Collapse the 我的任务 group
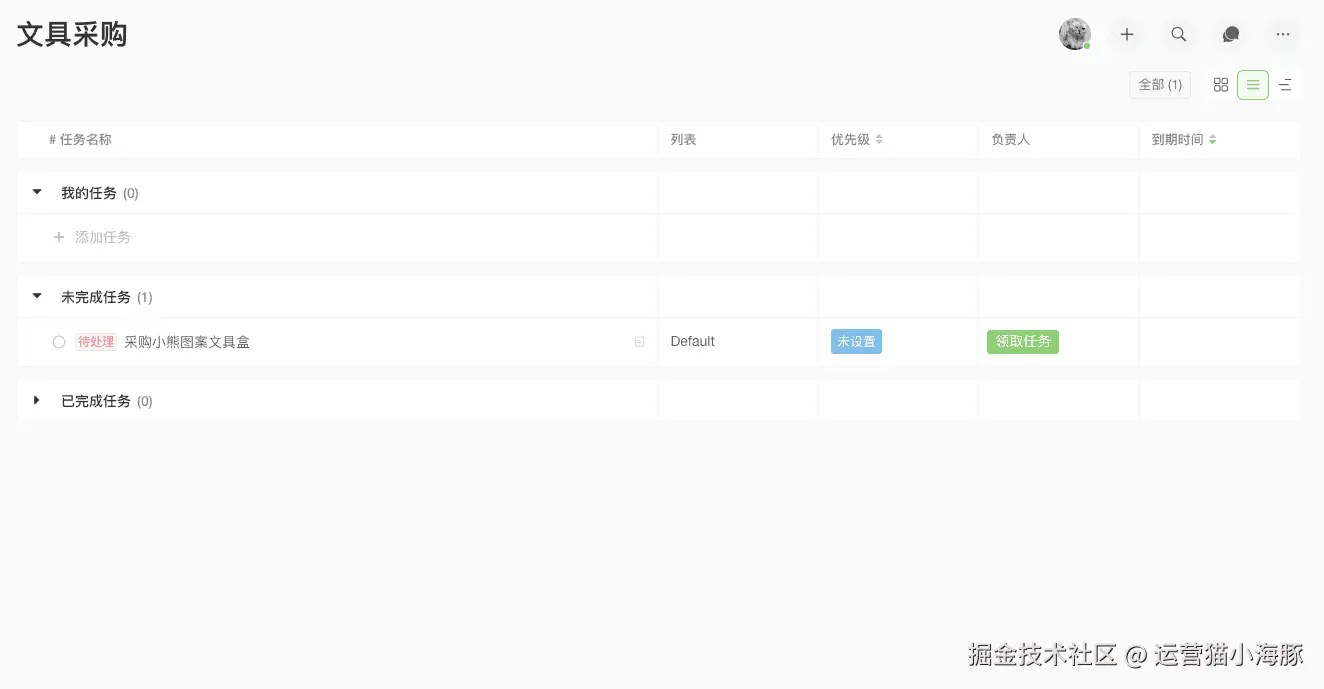Viewport: 1324px width, 689px height. tap(37, 192)
